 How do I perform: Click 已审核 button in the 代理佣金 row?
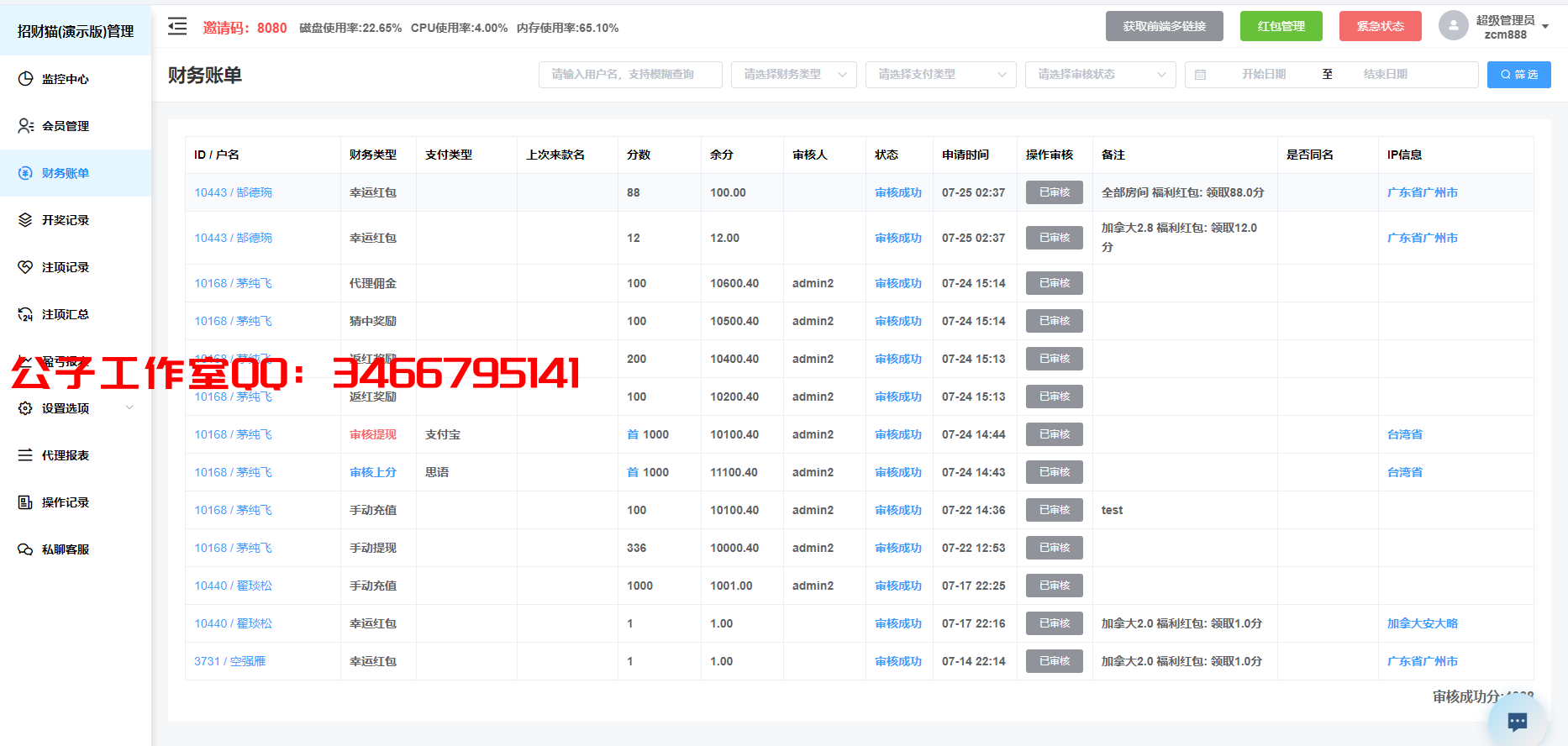[1055, 283]
